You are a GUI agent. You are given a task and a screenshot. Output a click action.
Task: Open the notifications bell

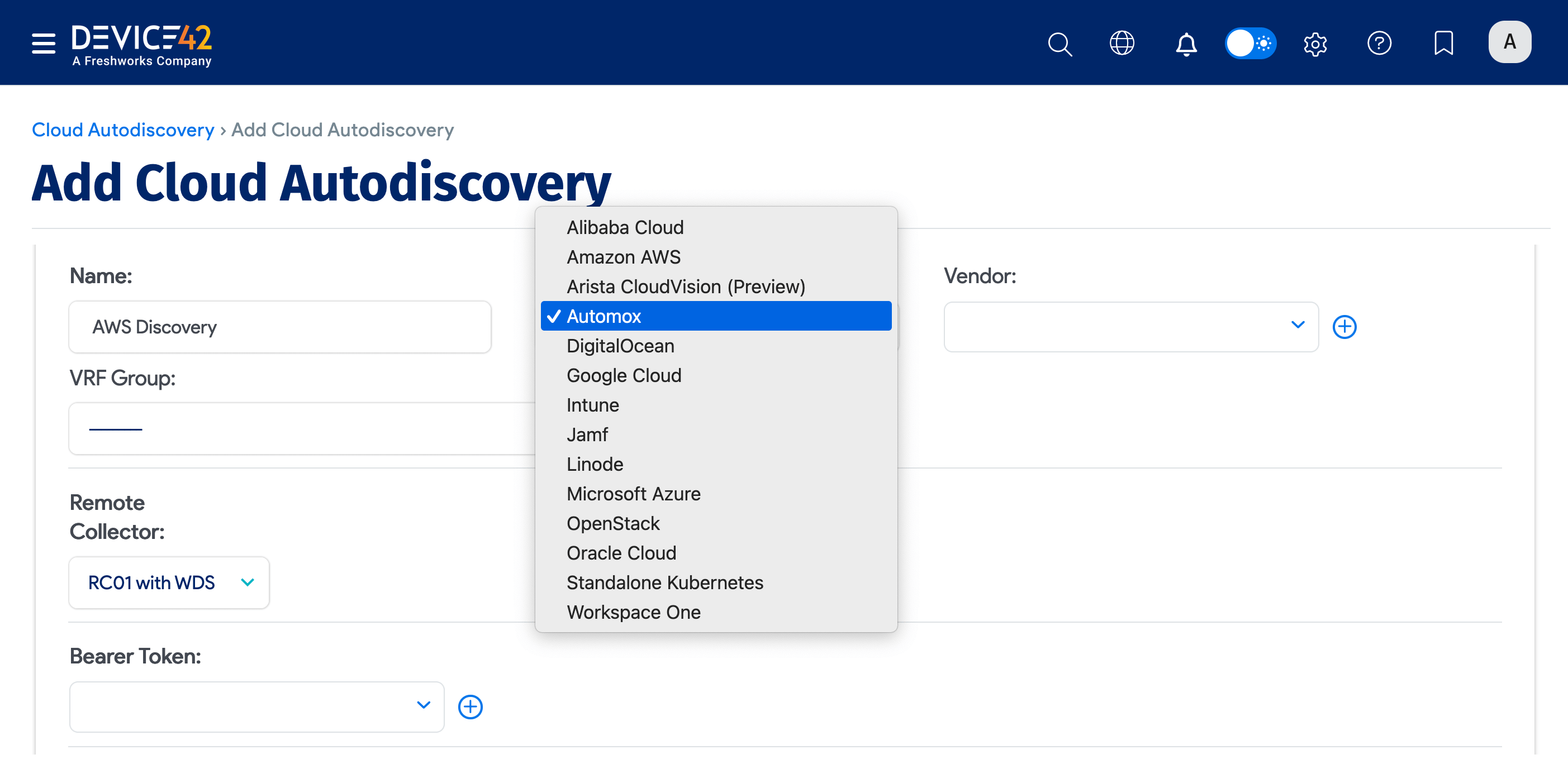1186,44
